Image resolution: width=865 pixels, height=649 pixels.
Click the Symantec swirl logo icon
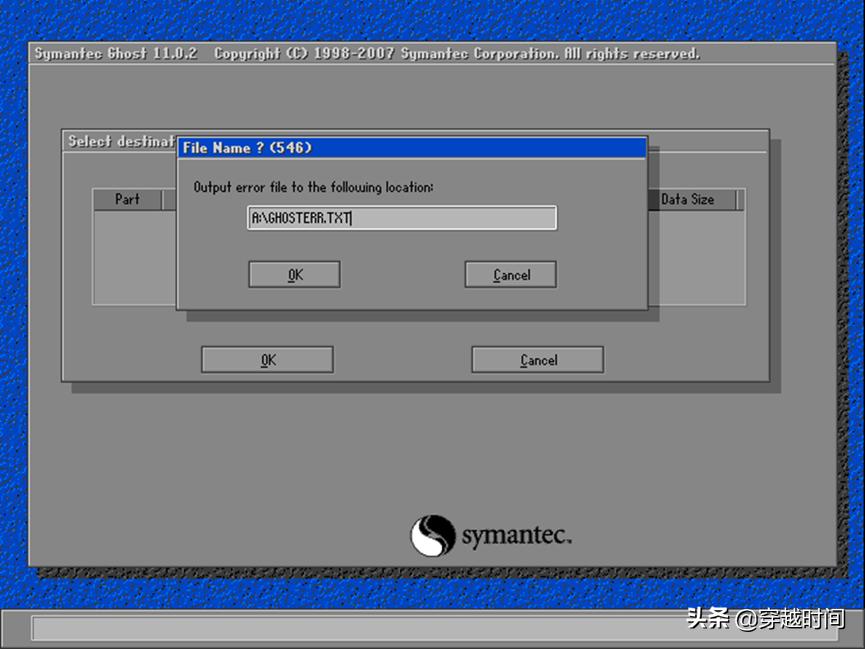(x=432, y=535)
